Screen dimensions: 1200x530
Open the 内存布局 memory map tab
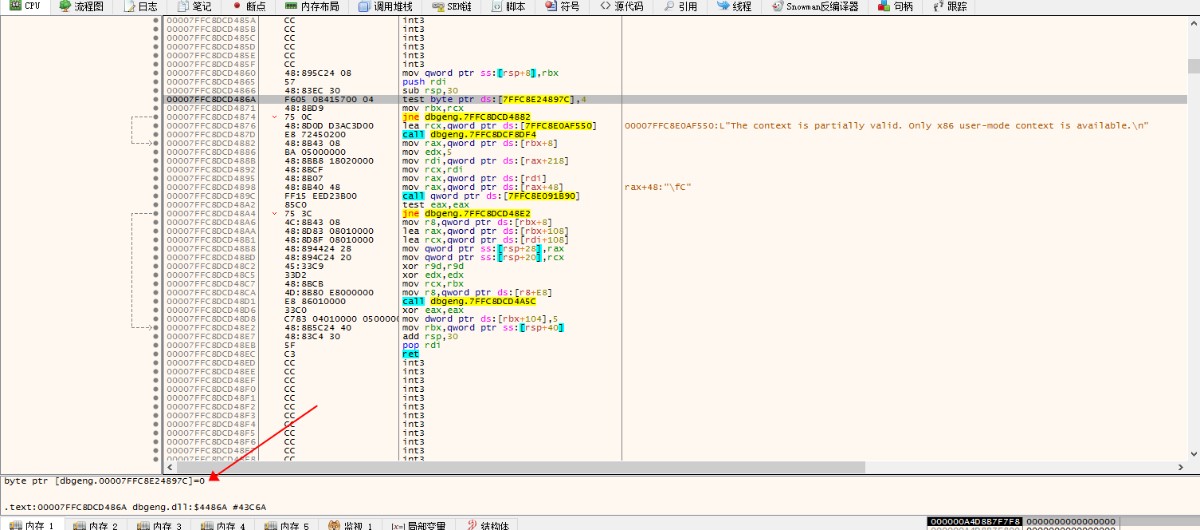click(x=313, y=6)
